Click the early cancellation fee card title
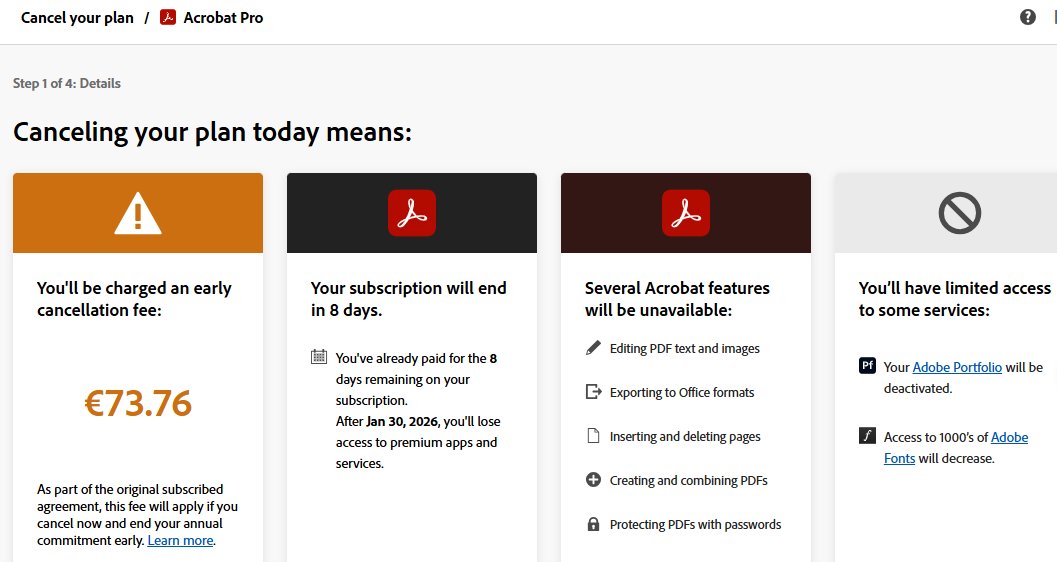The height and width of the screenshot is (562, 1057). click(134, 299)
